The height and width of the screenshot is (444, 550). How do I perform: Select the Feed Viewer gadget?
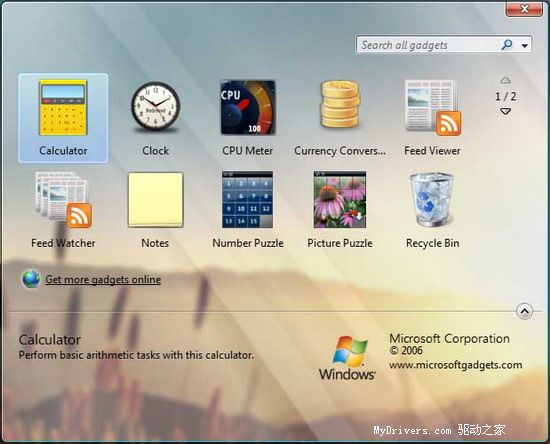[432, 108]
